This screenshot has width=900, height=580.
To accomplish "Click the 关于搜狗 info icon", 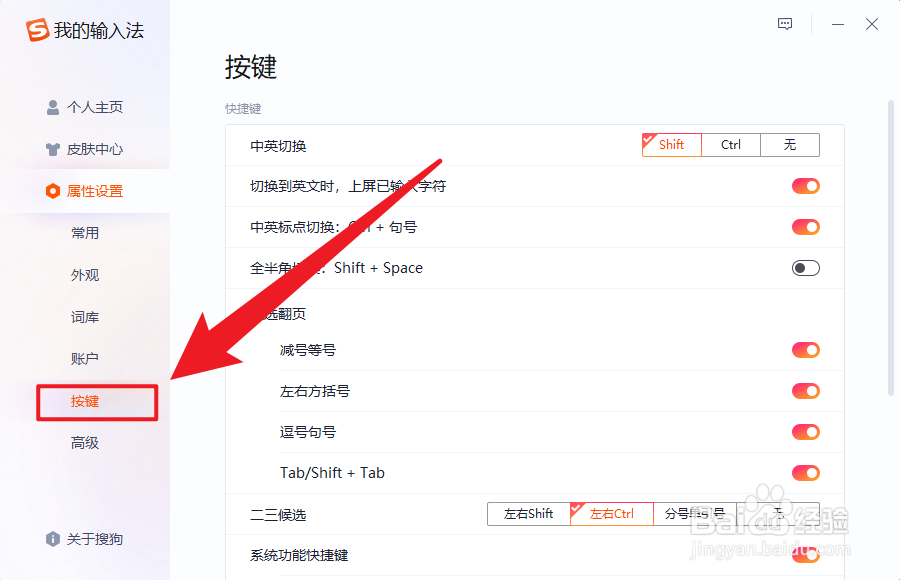I will point(52,539).
